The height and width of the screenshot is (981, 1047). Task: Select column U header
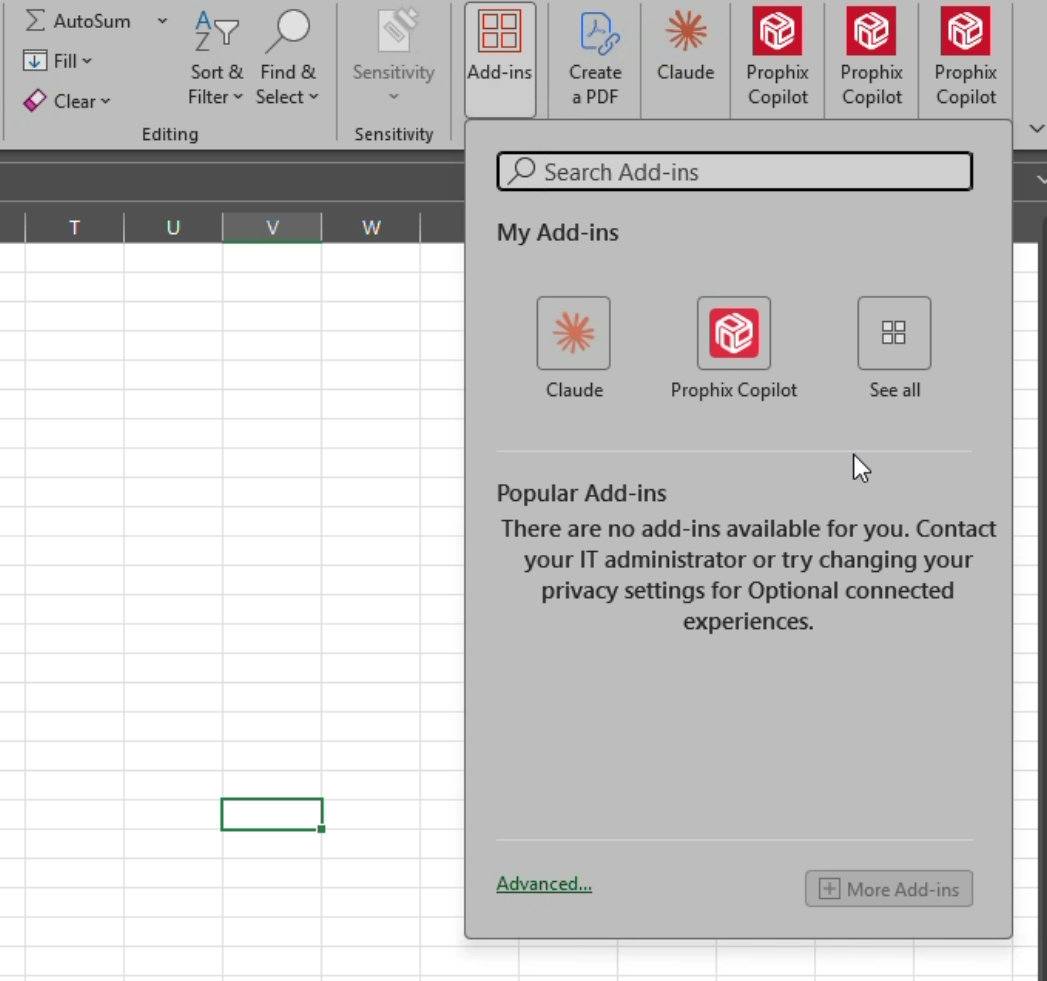tap(173, 228)
